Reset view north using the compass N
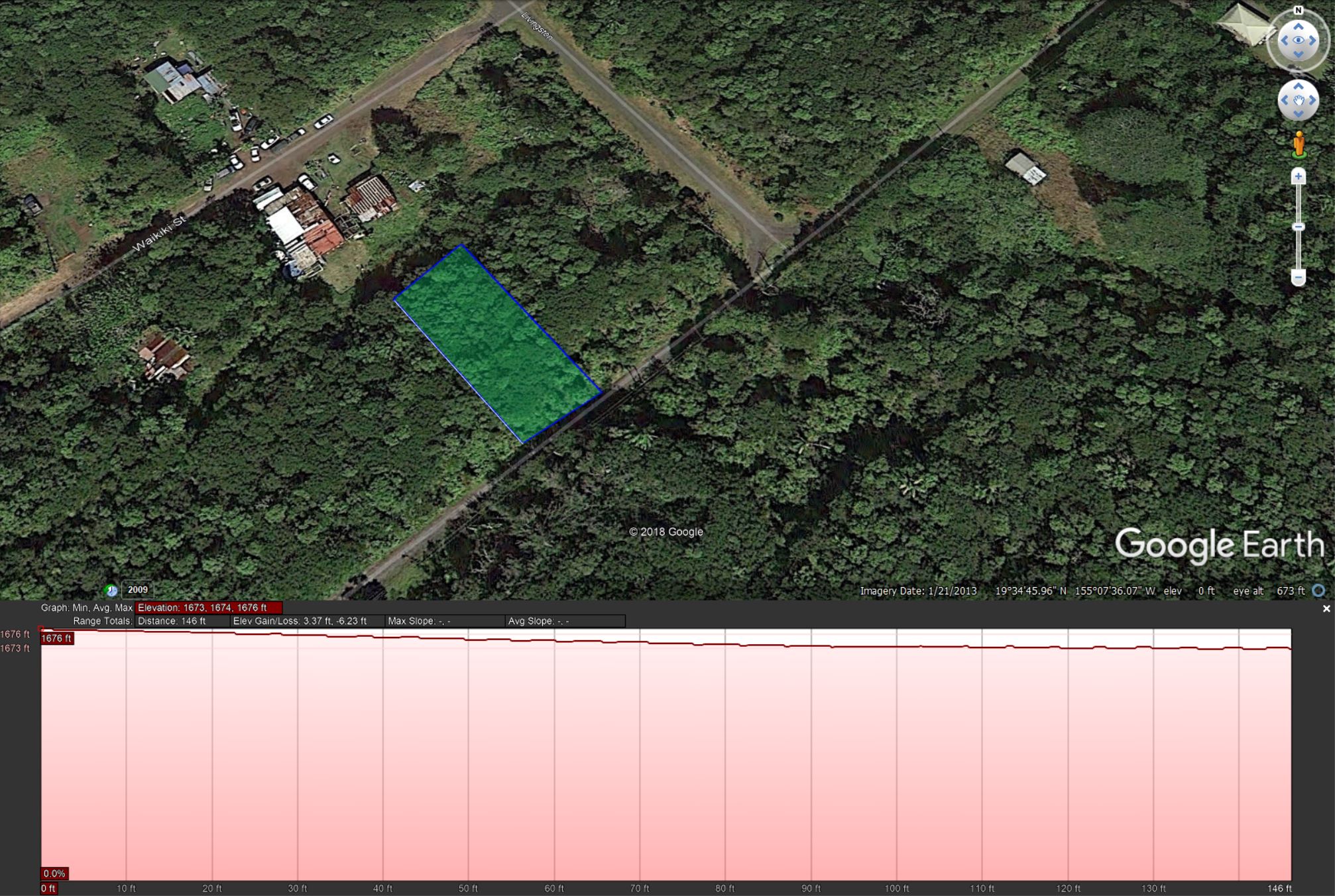Image resolution: width=1335 pixels, height=896 pixels. pyautogui.click(x=1298, y=10)
